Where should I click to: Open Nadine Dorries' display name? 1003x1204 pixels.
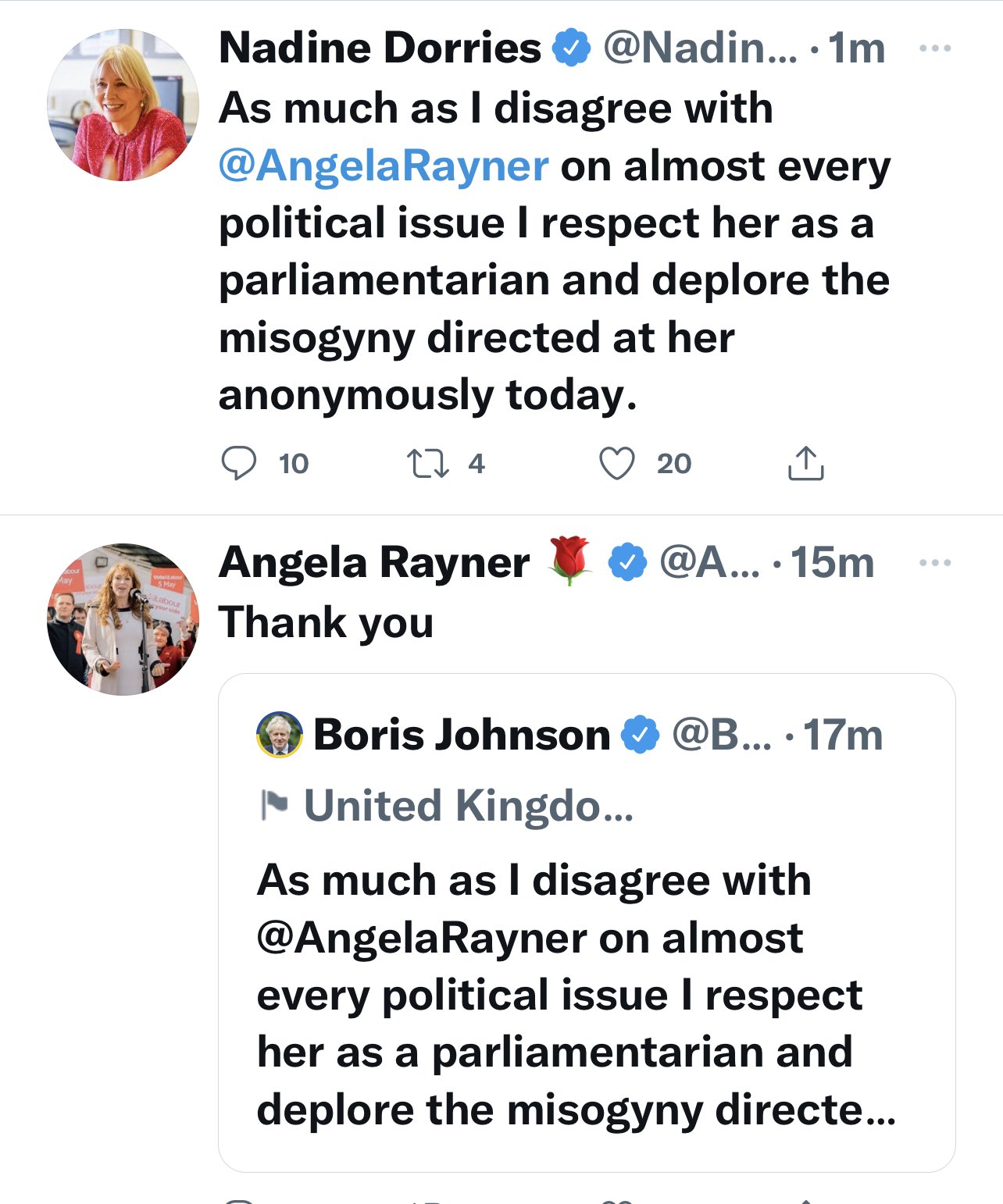380,48
